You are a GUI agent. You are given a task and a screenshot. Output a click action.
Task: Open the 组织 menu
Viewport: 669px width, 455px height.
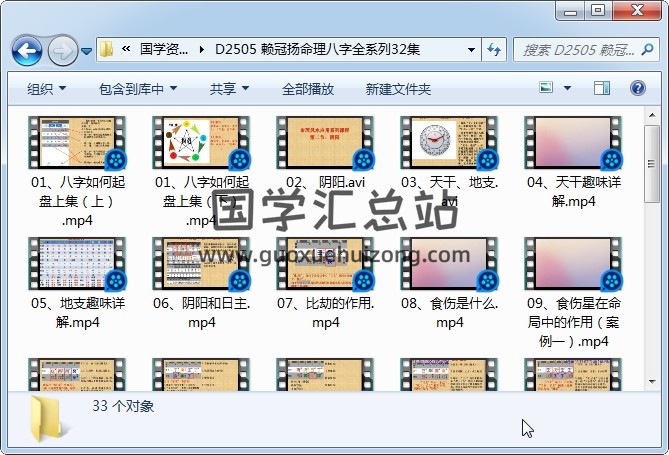47,89
